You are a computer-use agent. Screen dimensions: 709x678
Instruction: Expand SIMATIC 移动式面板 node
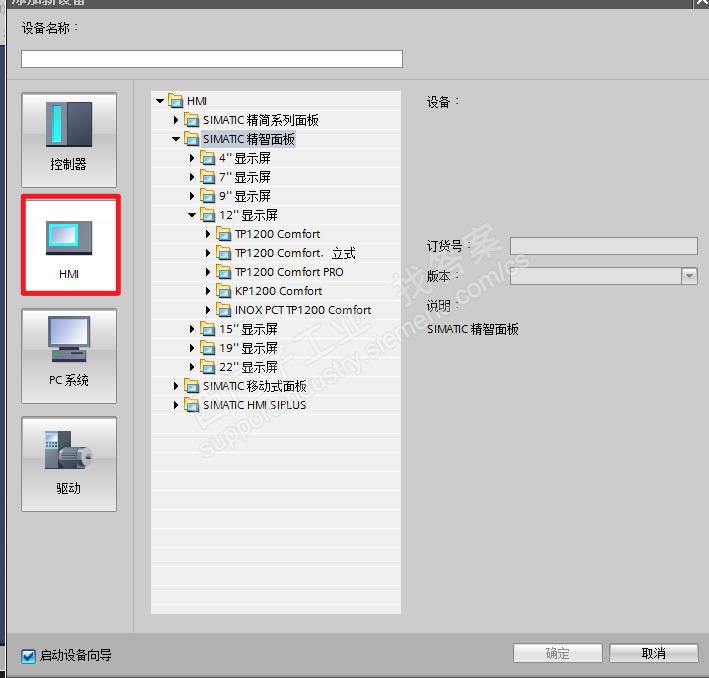[x=176, y=386]
